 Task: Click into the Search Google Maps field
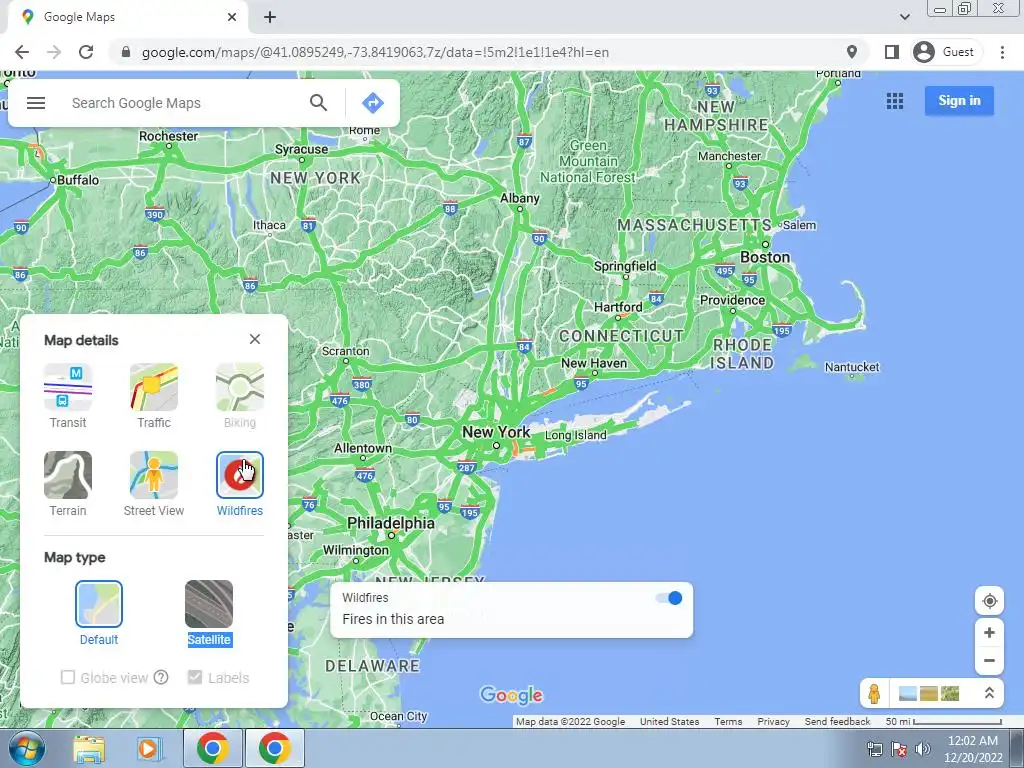click(183, 103)
